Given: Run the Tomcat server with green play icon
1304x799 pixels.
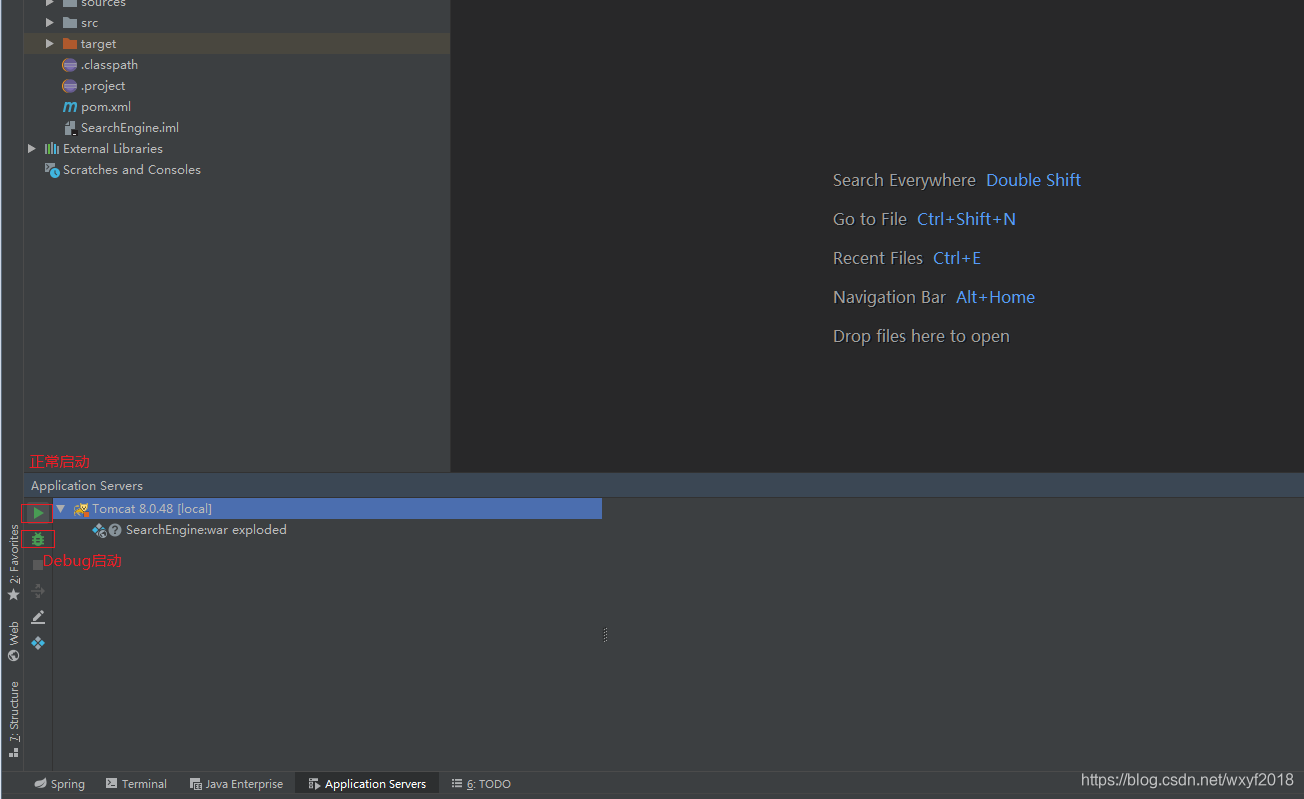Looking at the screenshot, I should click(38, 513).
